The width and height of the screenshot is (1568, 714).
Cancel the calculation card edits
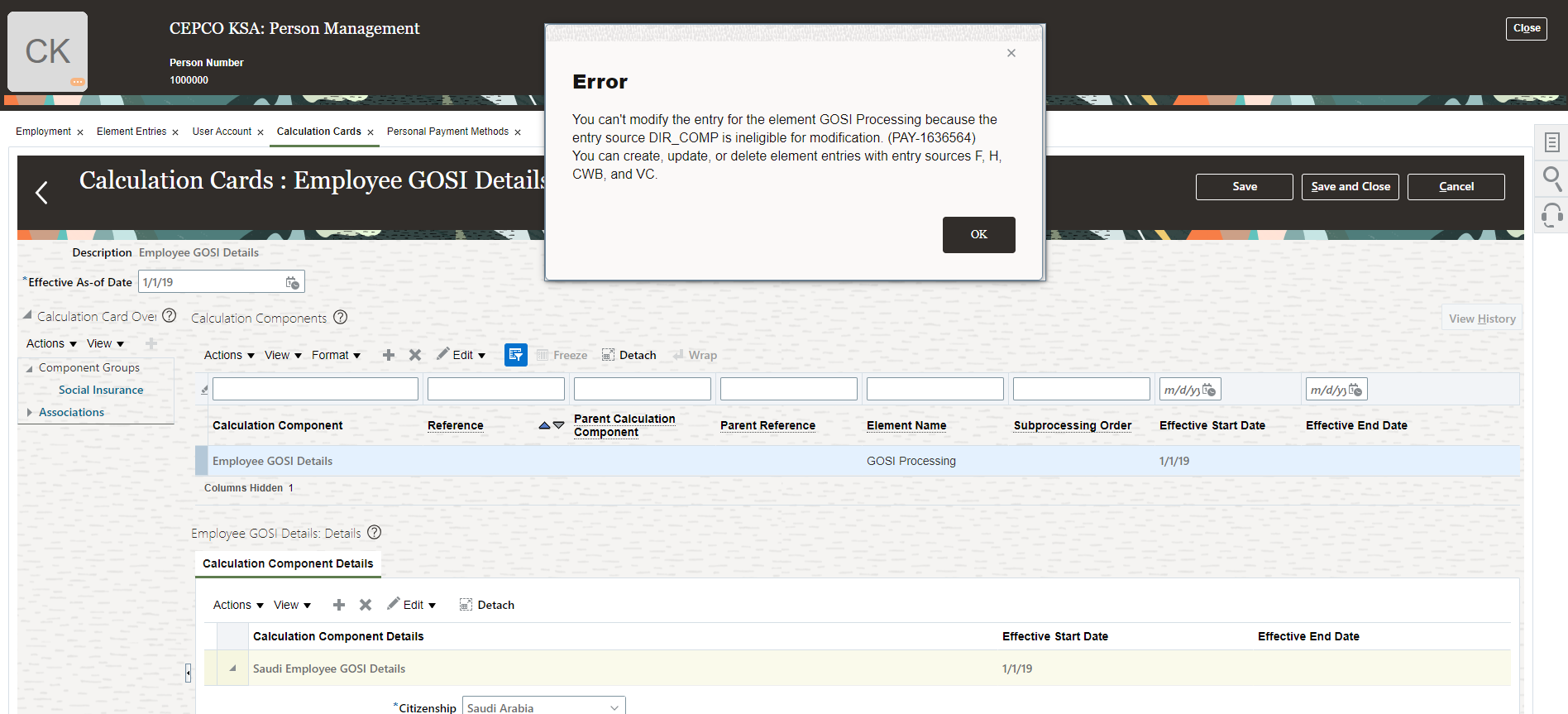(1456, 187)
